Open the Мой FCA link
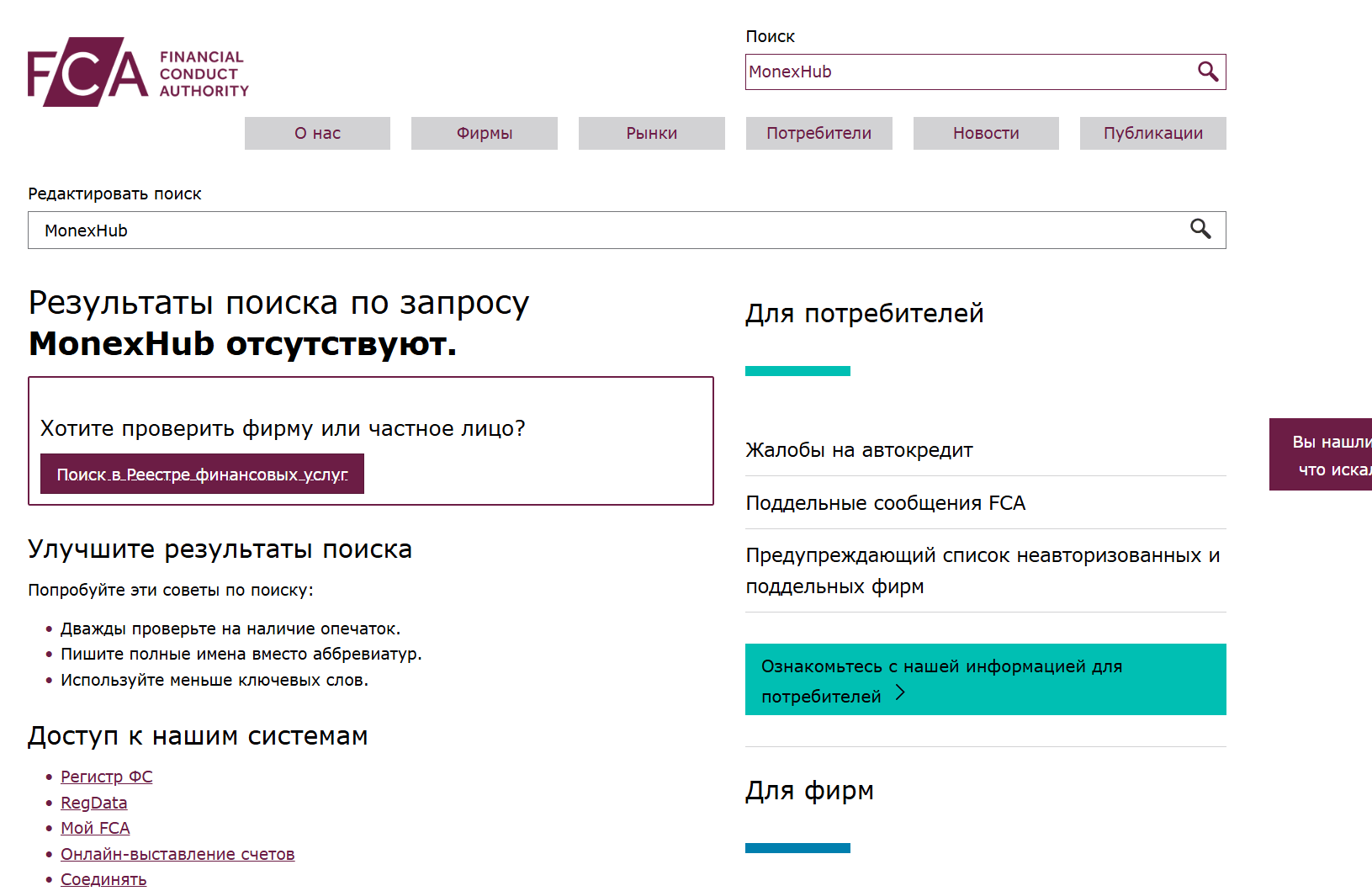Viewport: 1372px width, 891px height. coord(95,828)
